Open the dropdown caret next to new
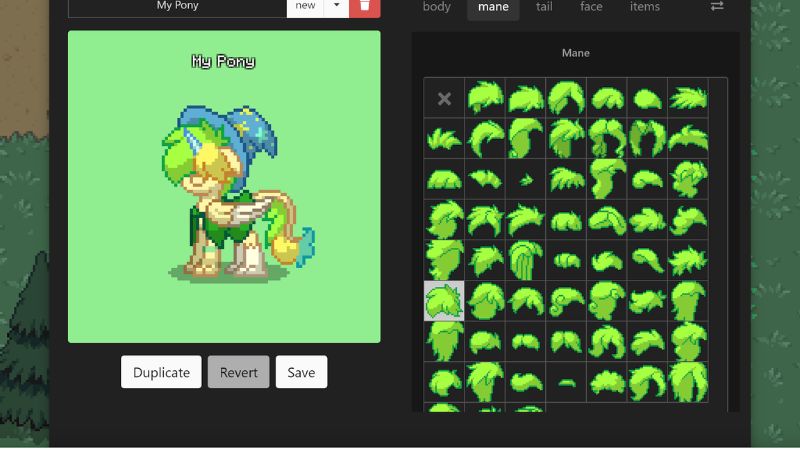The height and width of the screenshot is (450, 800). tap(336, 6)
